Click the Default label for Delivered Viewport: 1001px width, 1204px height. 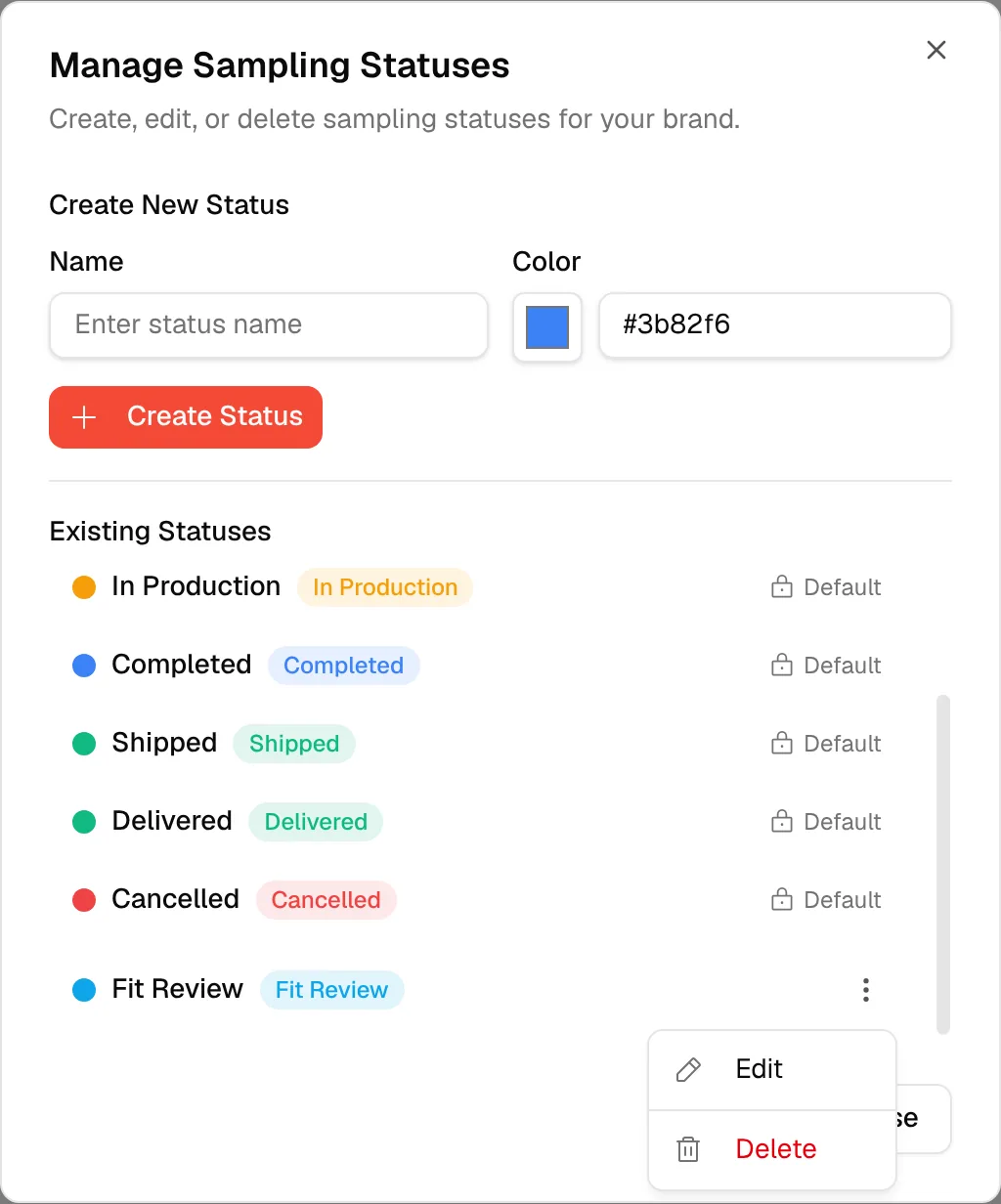(x=843, y=822)
